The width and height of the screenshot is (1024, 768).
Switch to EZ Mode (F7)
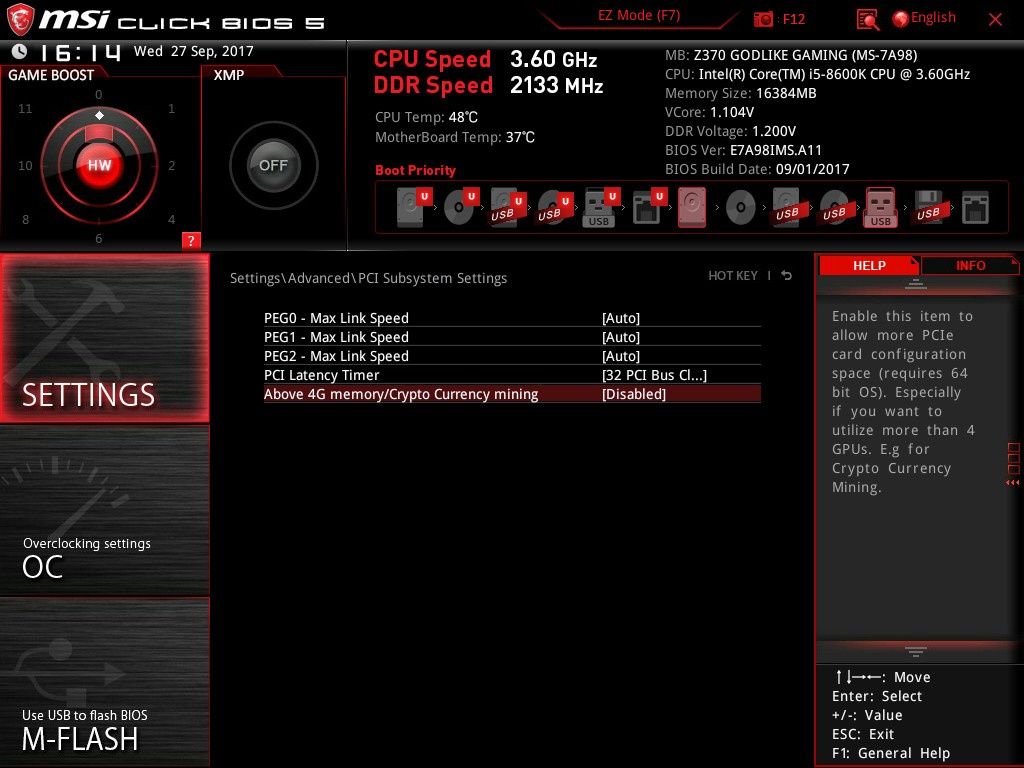pyautogui.click(x=639, y=16)
